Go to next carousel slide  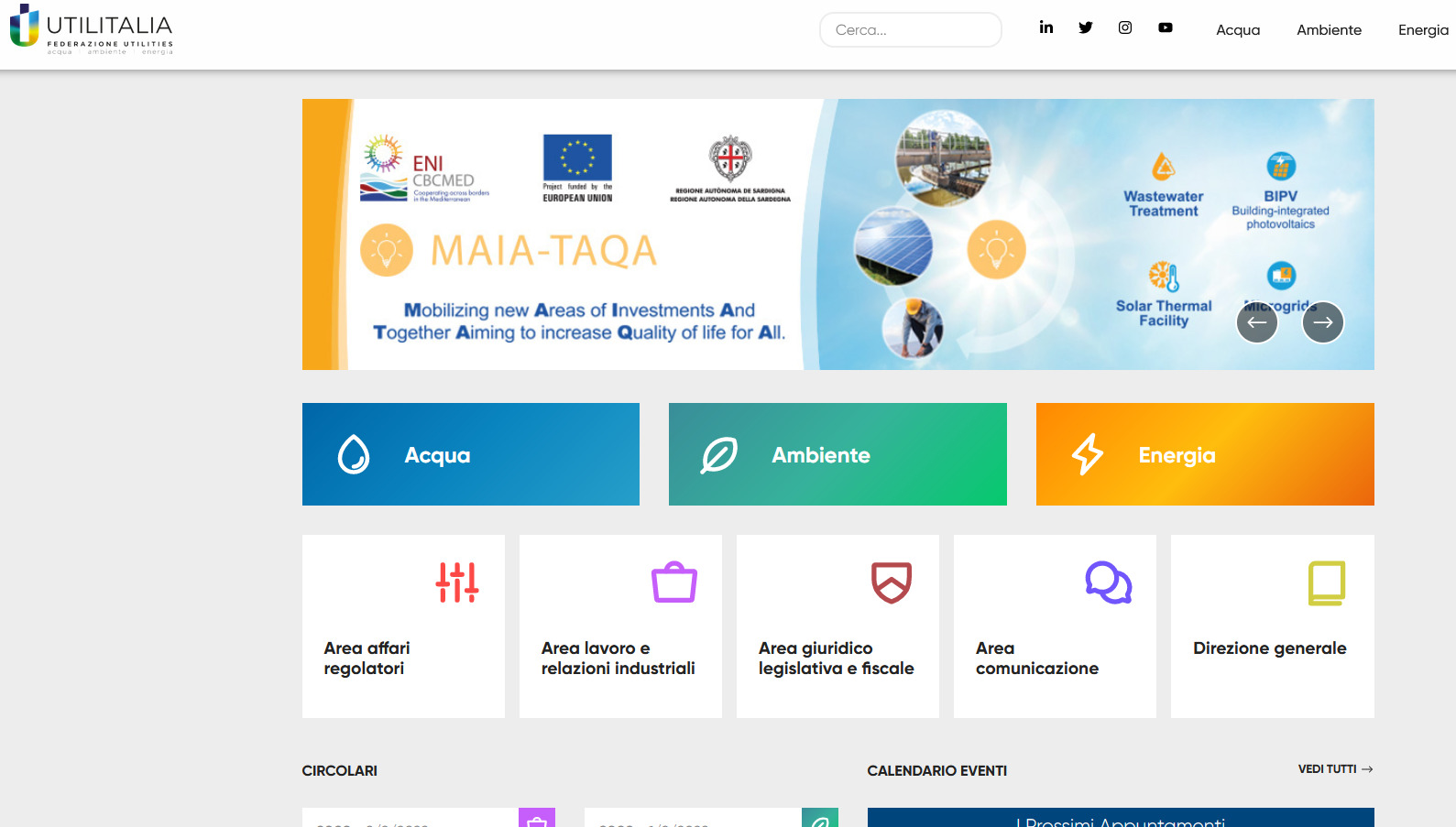(x=1323, y=322)
